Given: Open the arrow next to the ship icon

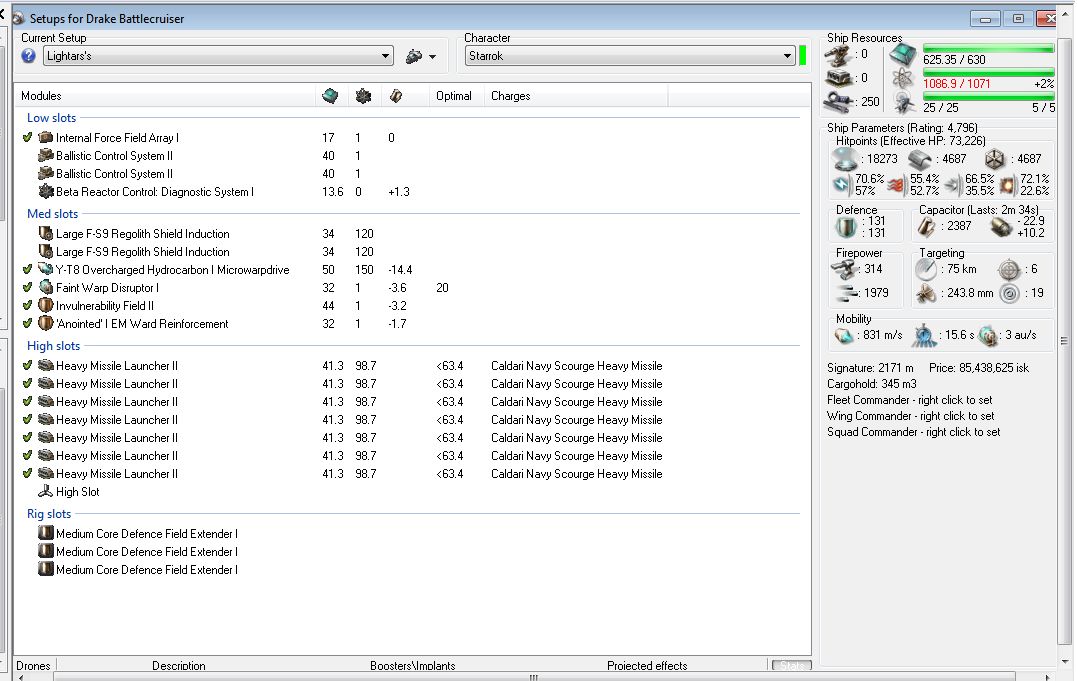Looking at the screenshot, I should (432, 57).
